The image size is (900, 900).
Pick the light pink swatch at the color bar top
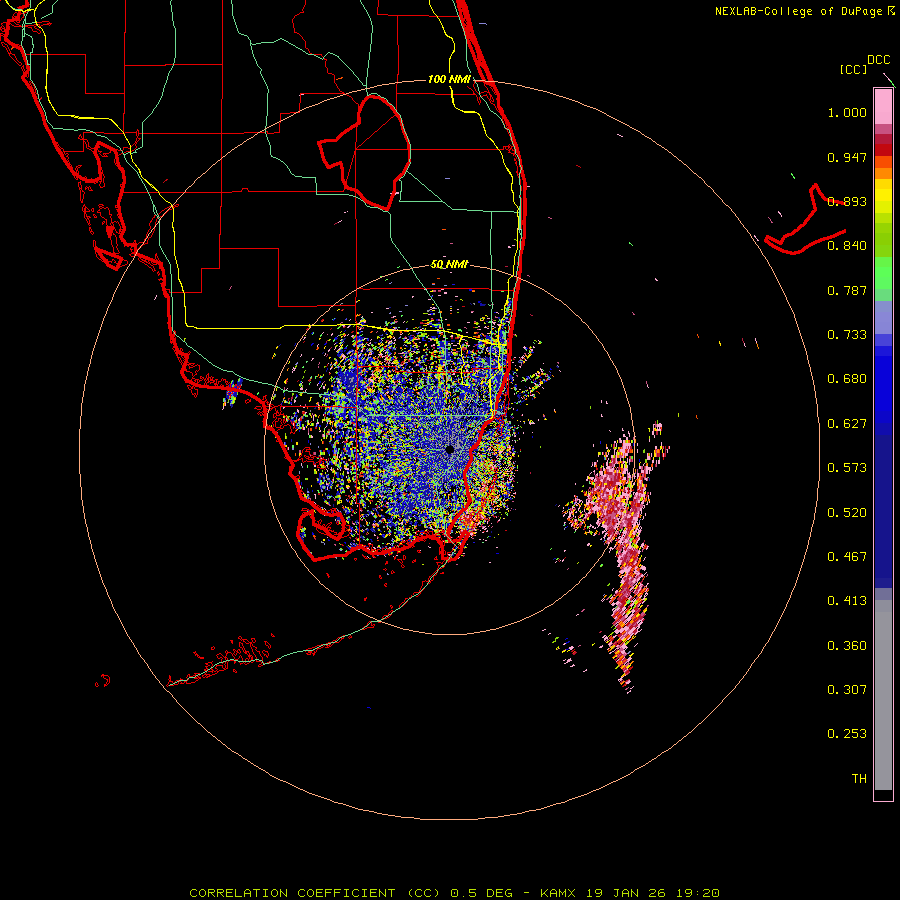pos(883,107)
